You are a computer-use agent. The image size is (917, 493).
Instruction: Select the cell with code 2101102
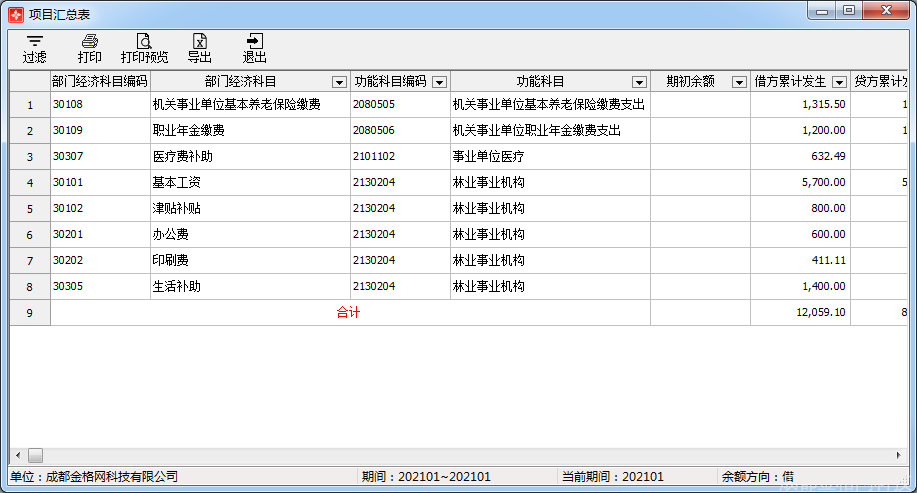click(401, 157)
